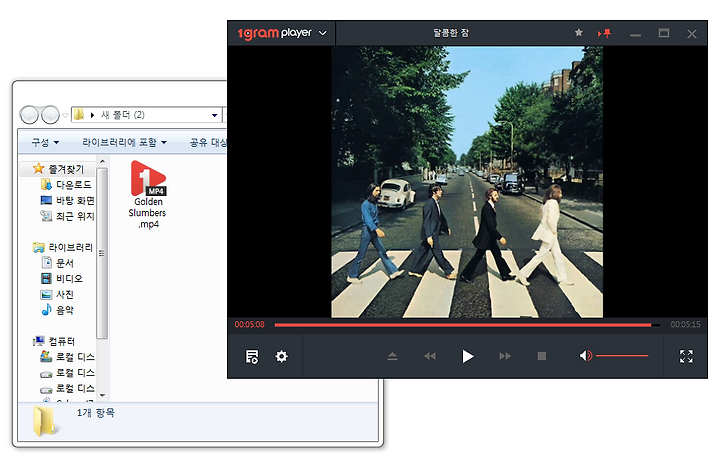Open the 공유 대상 menu

[208, 142]
